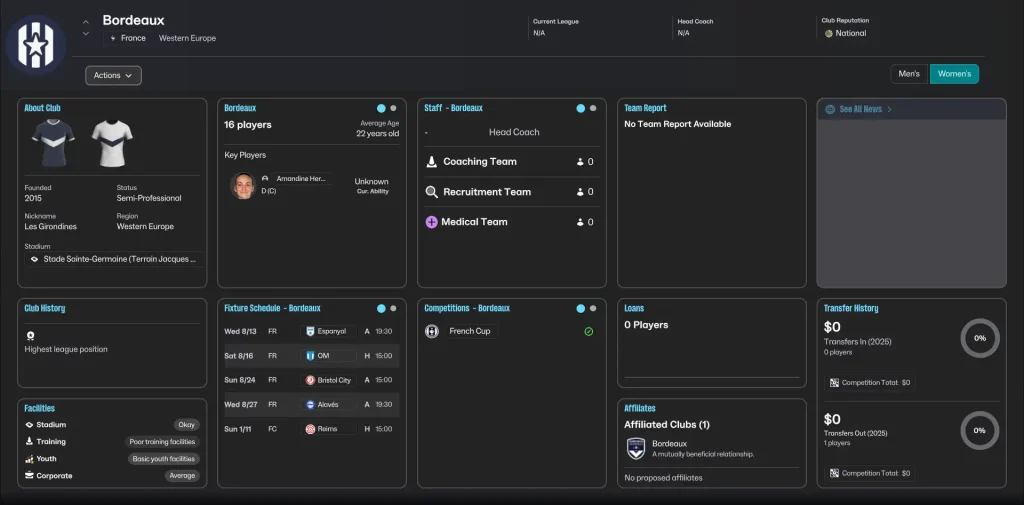Open the Stade Sainte-Germaine stadium chip

click(114, 259)
